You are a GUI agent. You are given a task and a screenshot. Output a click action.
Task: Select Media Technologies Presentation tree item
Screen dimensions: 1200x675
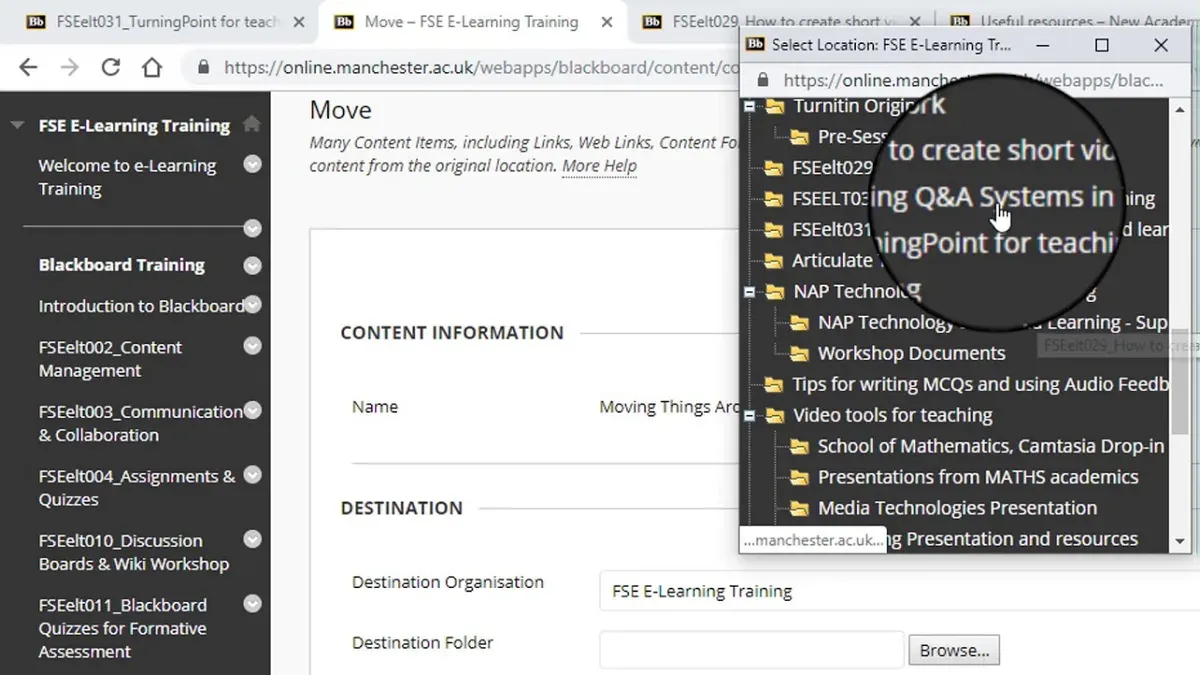click(x=957, y=508)
